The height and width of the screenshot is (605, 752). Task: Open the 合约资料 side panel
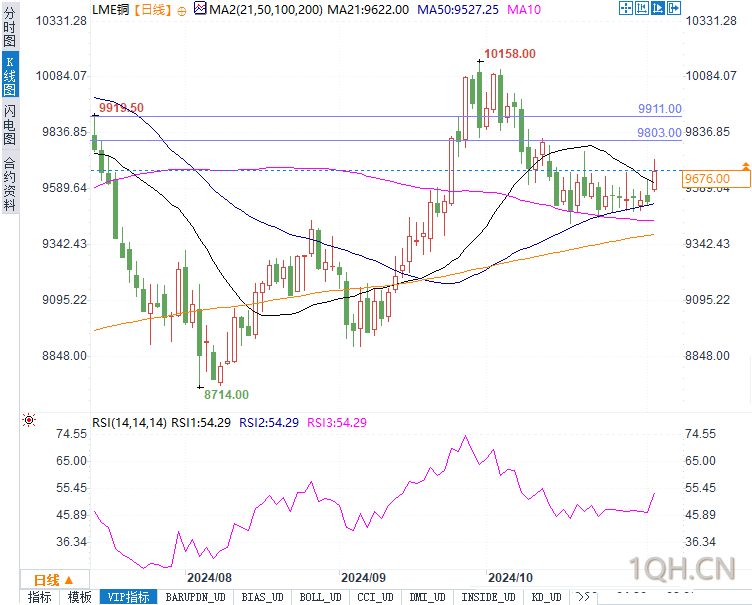coord(10,184)
